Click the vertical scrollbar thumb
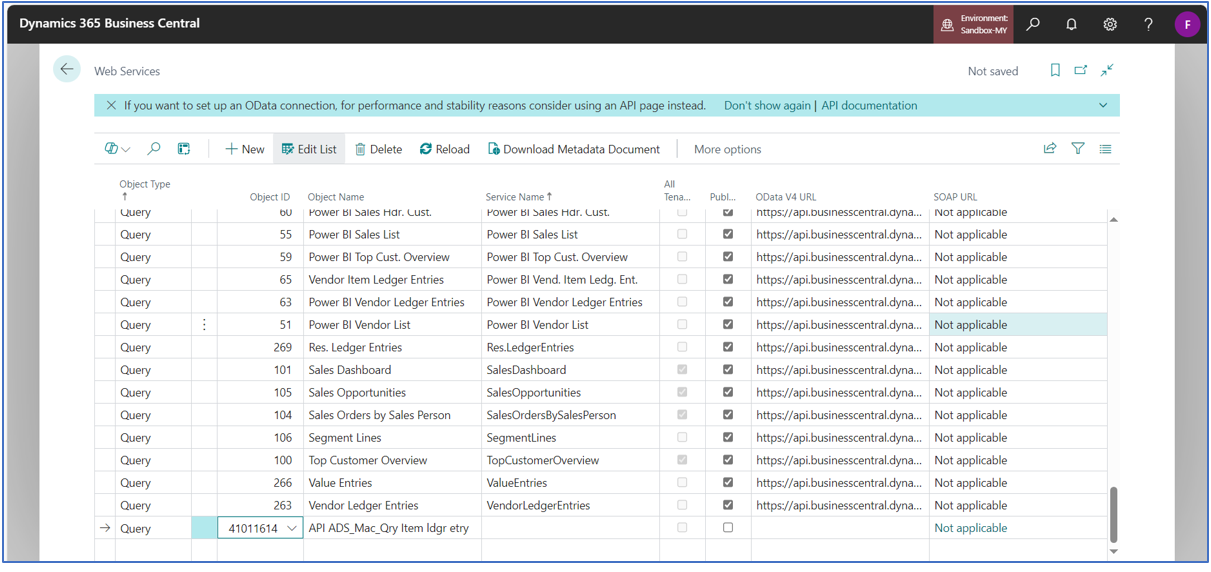The width and height of the screenshot is (1211, 572). [x=1113, y=514]
